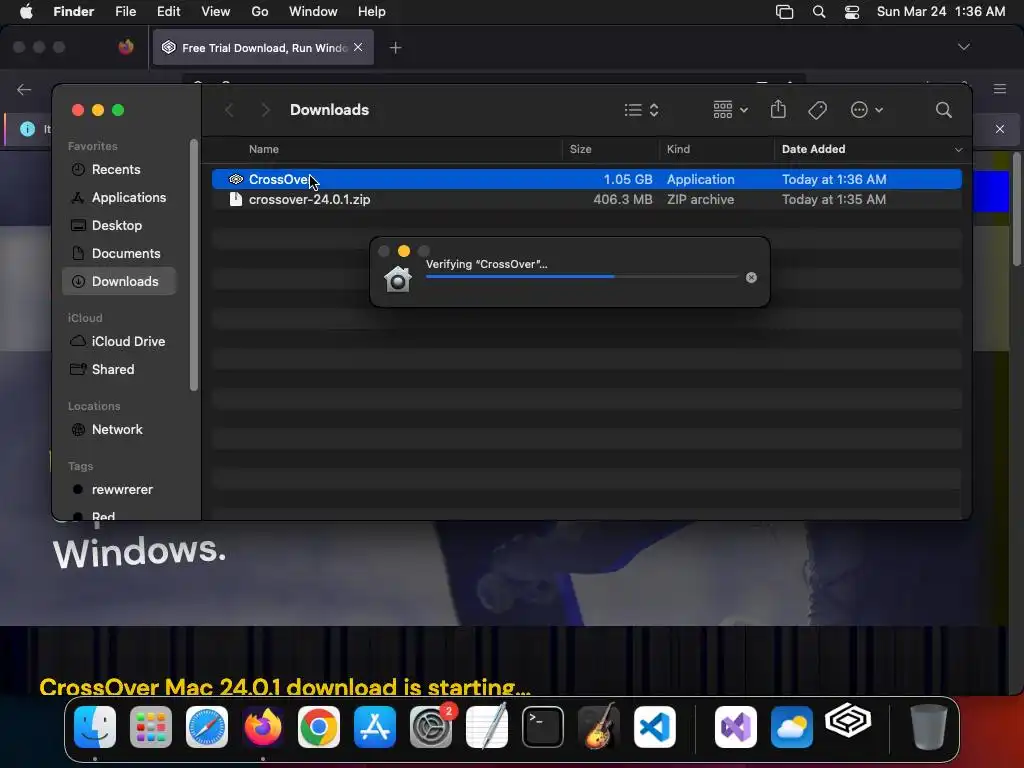Open Visual Studio from the Dock
This screenshot has height=768, width=1024.
pyautogui.click(x=736, y=727)
